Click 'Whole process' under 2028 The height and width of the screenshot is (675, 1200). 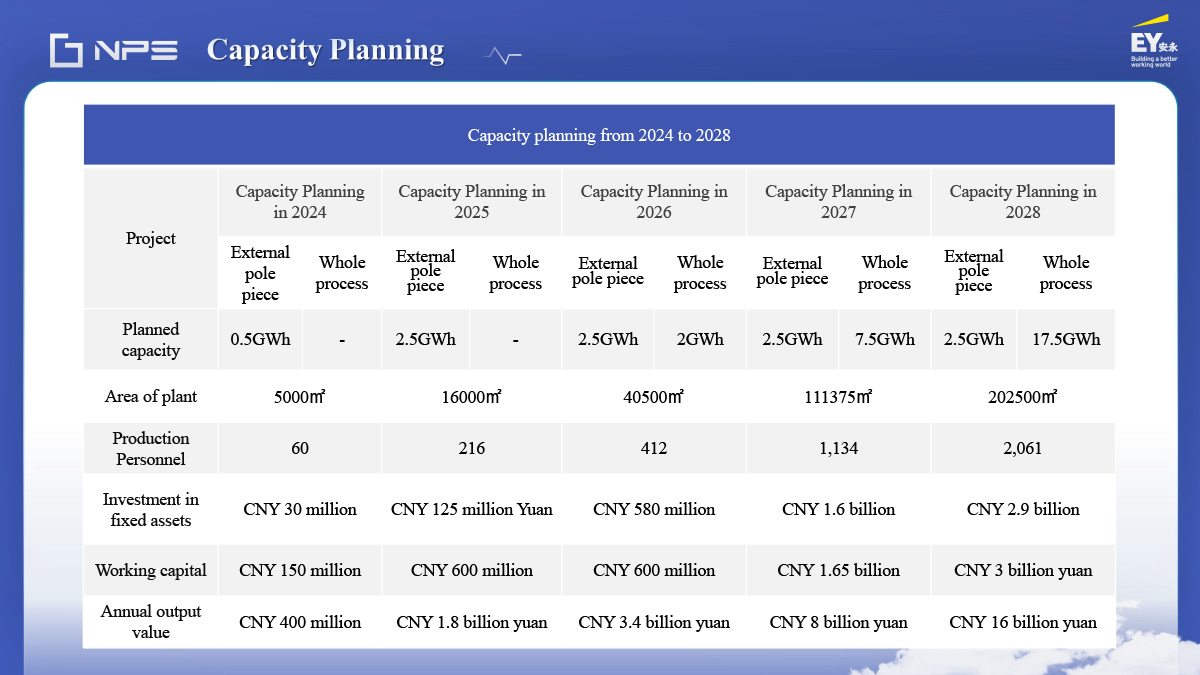[1066, 273]
